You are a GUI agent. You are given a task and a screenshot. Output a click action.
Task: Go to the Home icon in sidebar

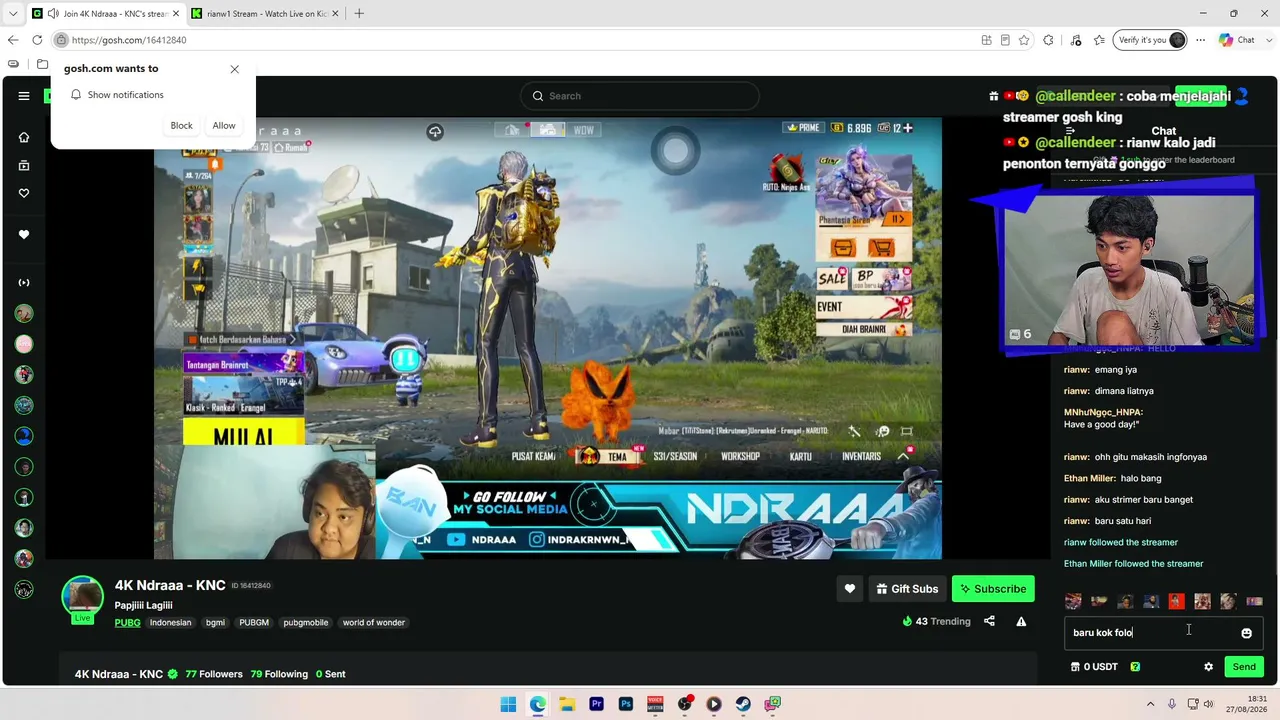point(24,137)
